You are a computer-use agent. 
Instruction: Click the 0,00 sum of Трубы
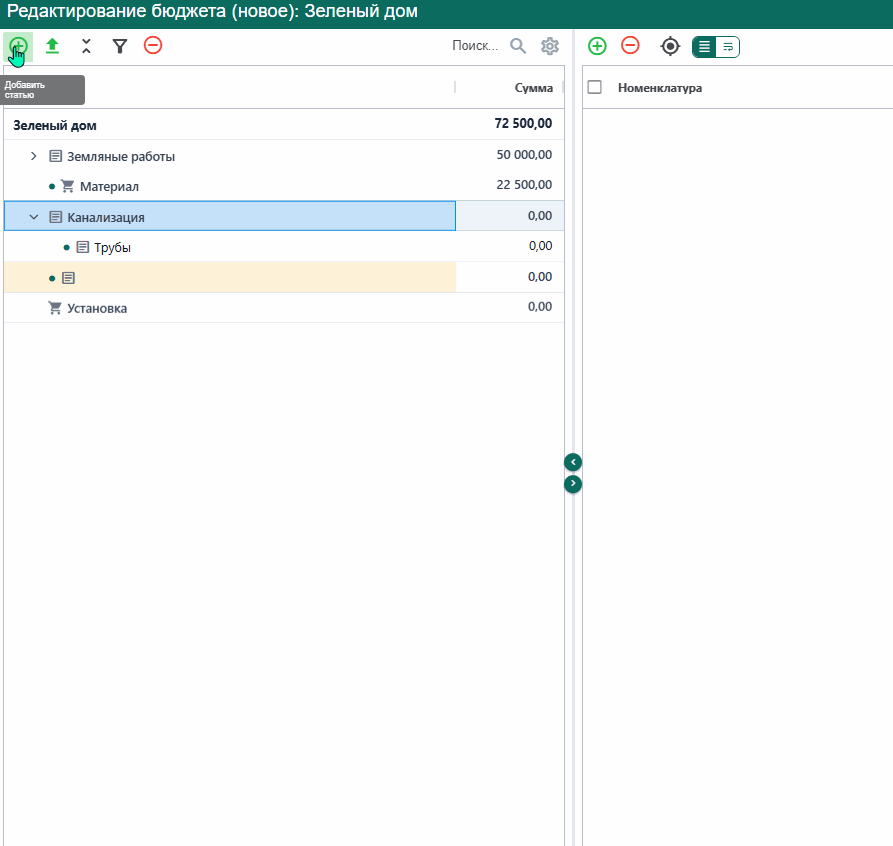coord(540,246)
